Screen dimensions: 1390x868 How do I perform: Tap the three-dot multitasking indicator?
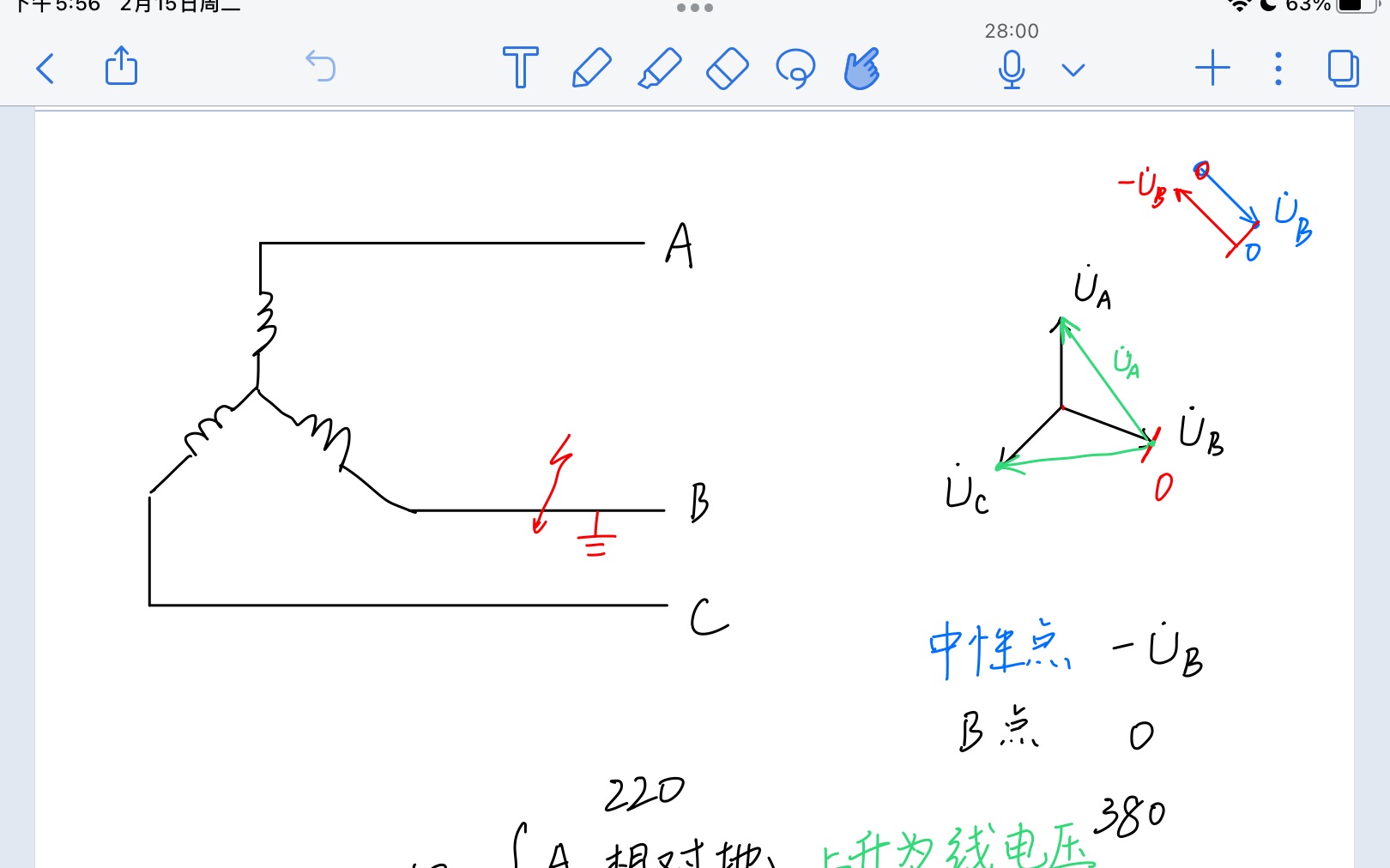(x=694, y=8)
